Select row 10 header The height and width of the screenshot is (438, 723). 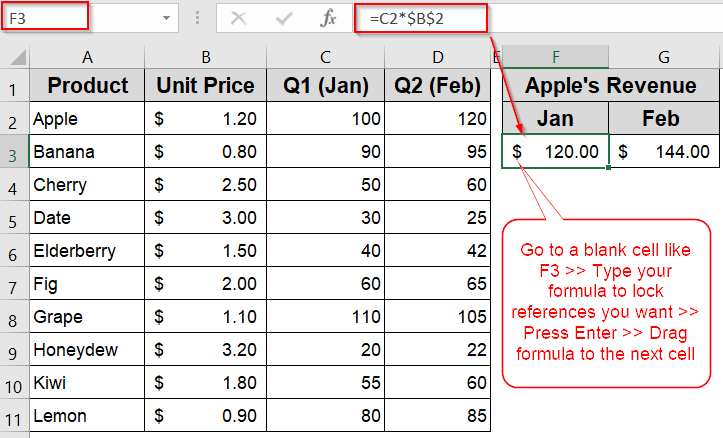pos(14,383)
